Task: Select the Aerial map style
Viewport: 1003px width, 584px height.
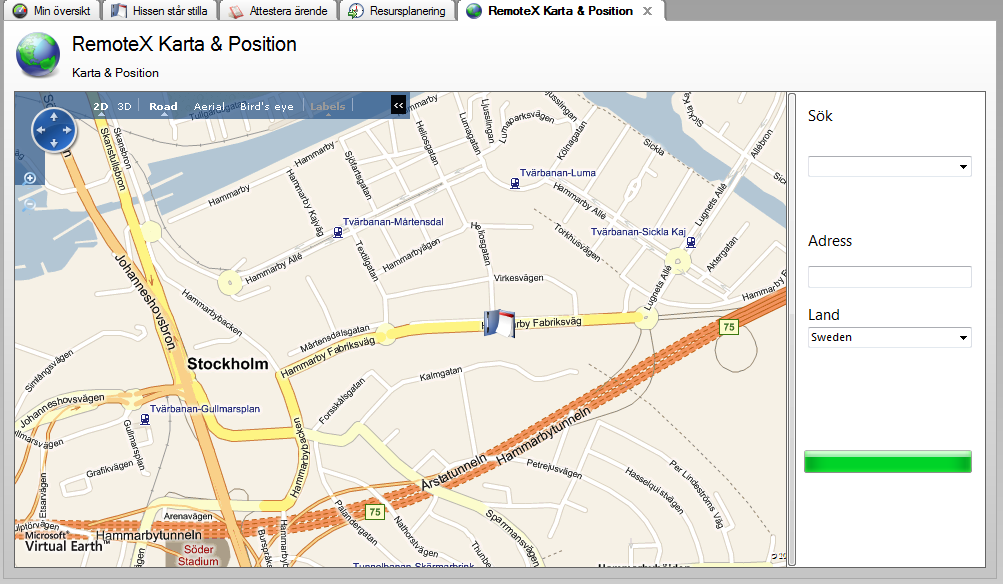Action: pos(209,107)
